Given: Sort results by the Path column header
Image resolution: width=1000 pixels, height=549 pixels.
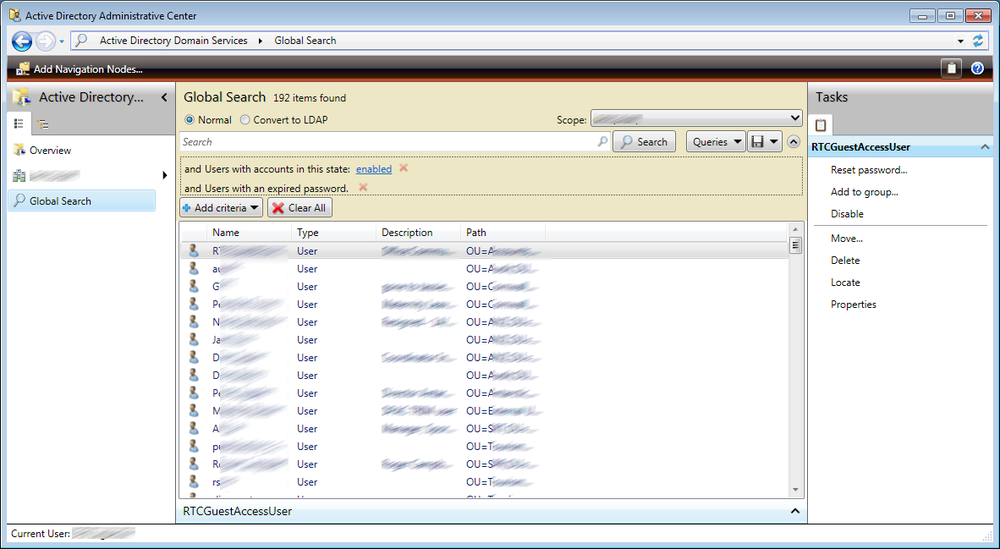Looking at the screenshot, I should click(503, 233).
